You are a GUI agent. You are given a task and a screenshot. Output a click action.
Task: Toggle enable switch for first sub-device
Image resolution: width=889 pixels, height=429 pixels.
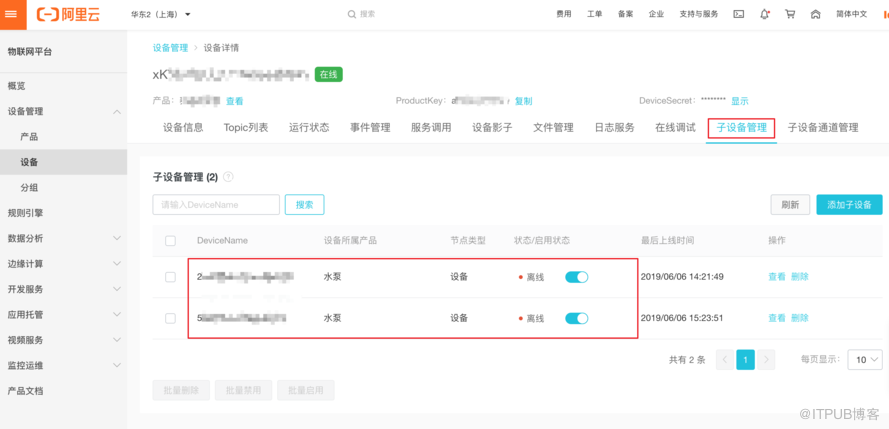click(x=576, y=277)
